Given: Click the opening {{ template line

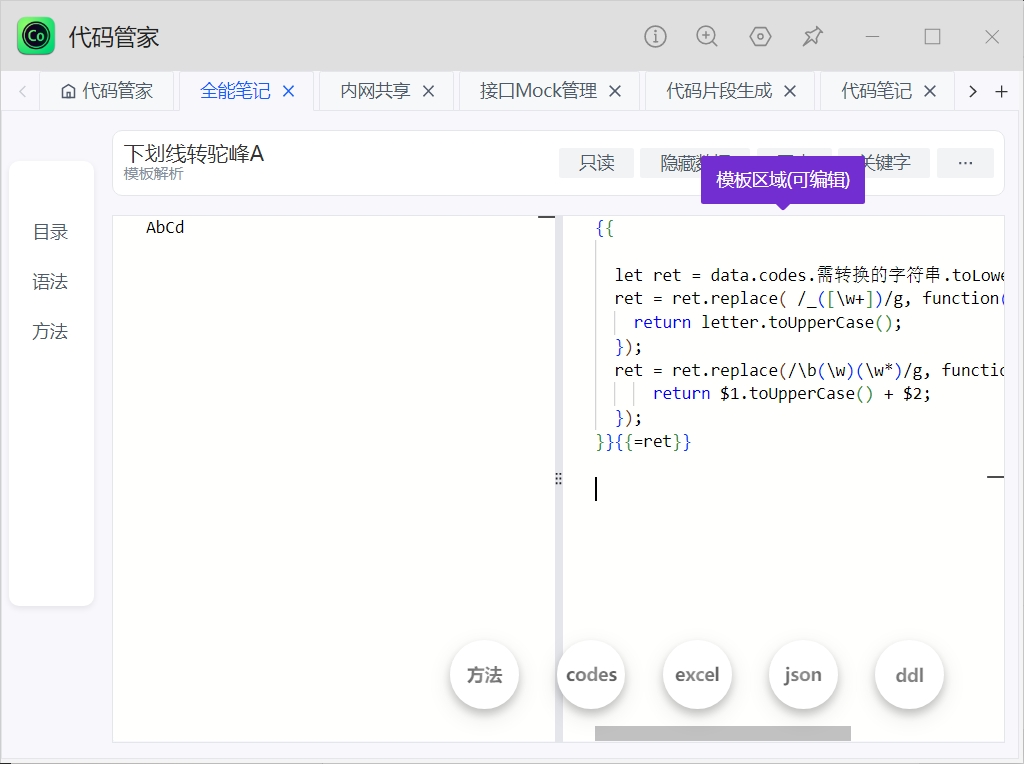Looking at the screenshot, I should coord(605,228).
